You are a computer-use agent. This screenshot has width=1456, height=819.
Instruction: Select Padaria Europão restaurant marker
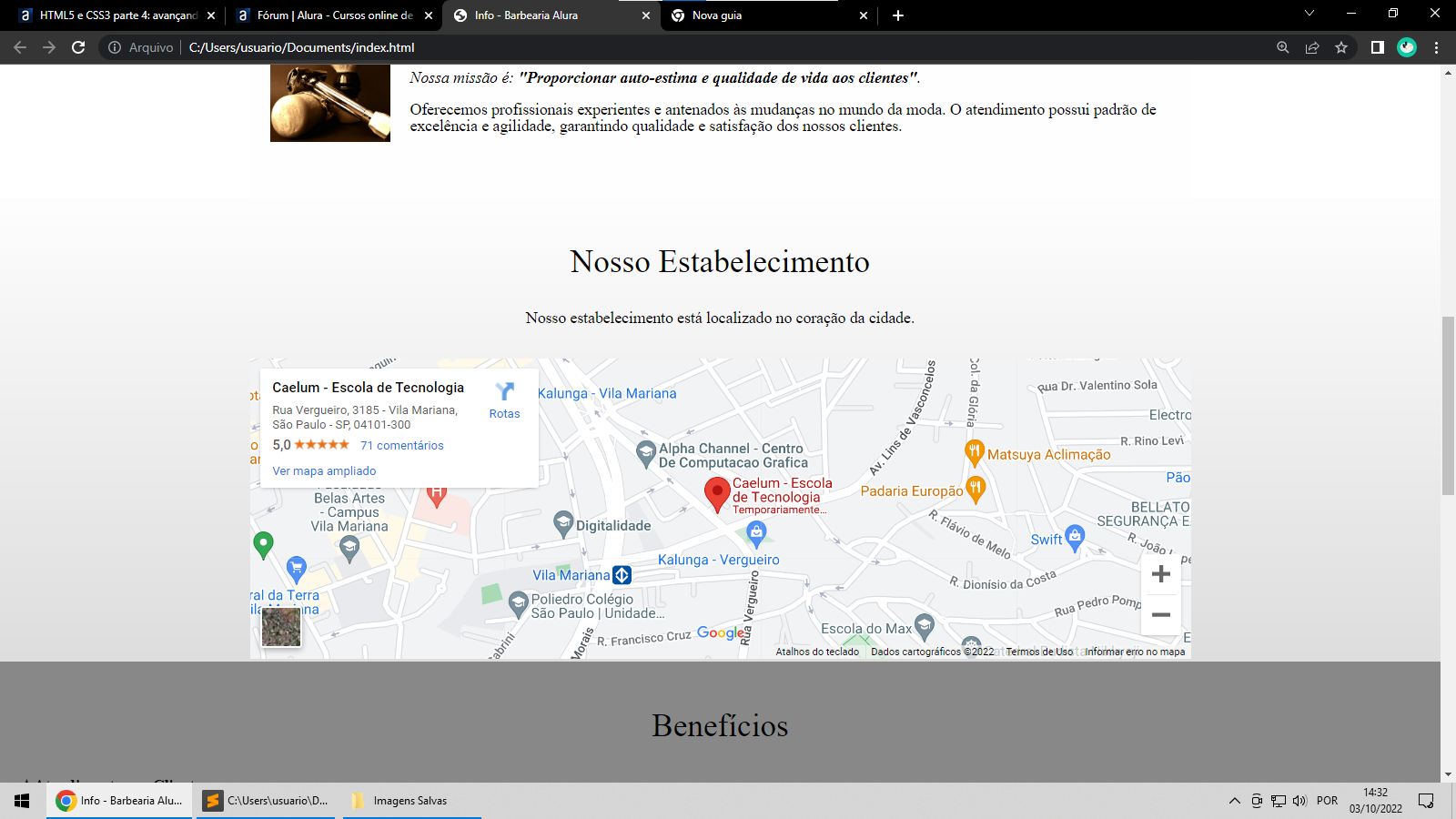coord(976,490)
